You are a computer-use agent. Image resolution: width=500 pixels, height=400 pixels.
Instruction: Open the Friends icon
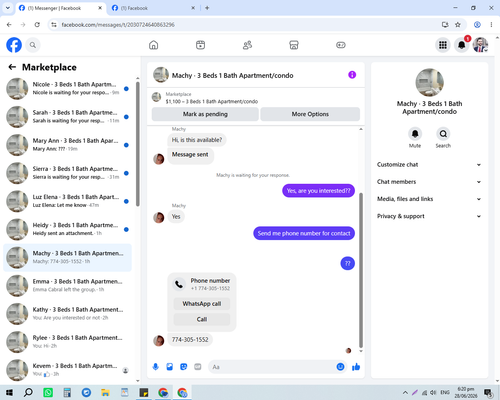[x=247, y=45]
